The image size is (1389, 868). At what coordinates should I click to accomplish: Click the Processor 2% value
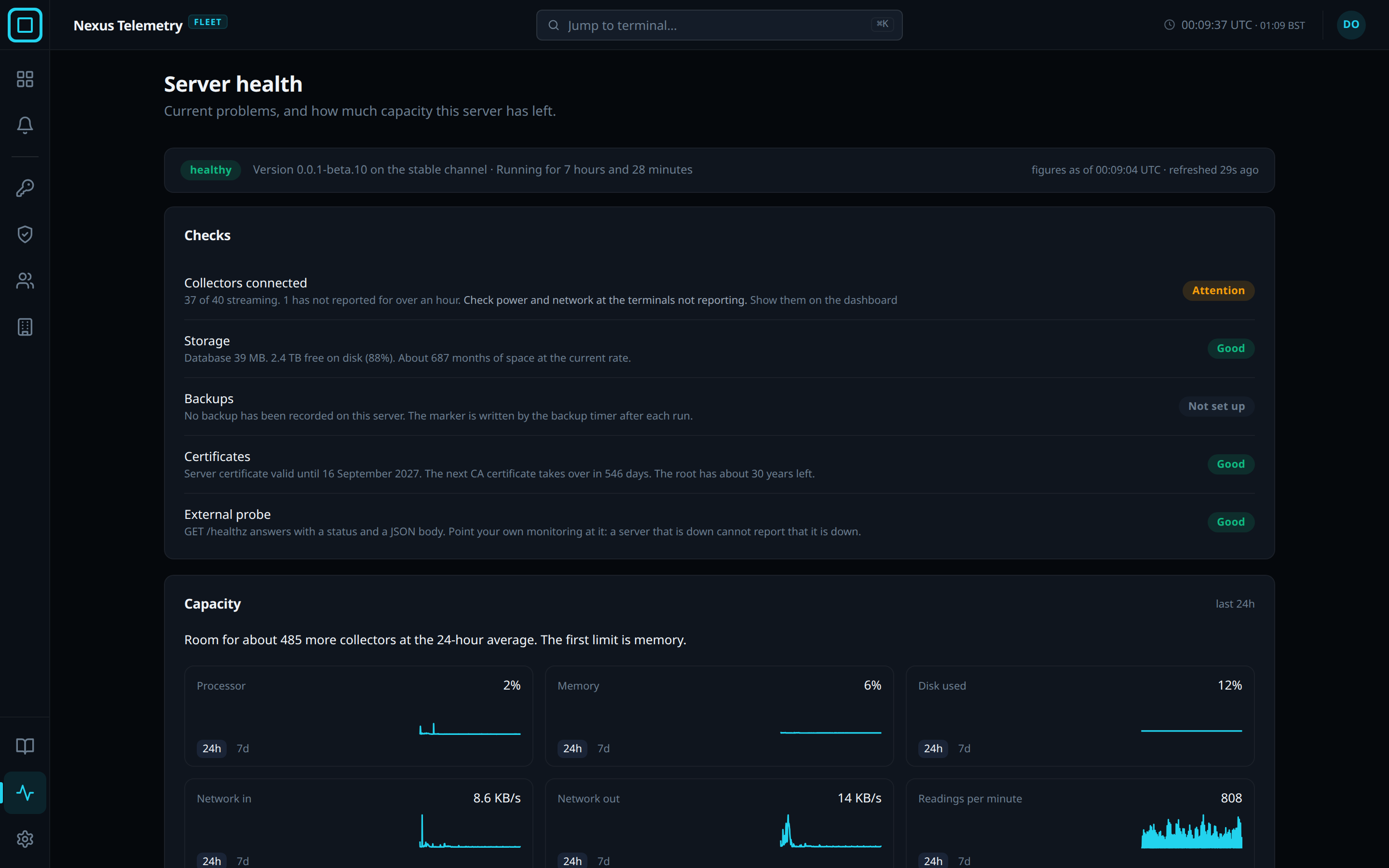[511, 685]
